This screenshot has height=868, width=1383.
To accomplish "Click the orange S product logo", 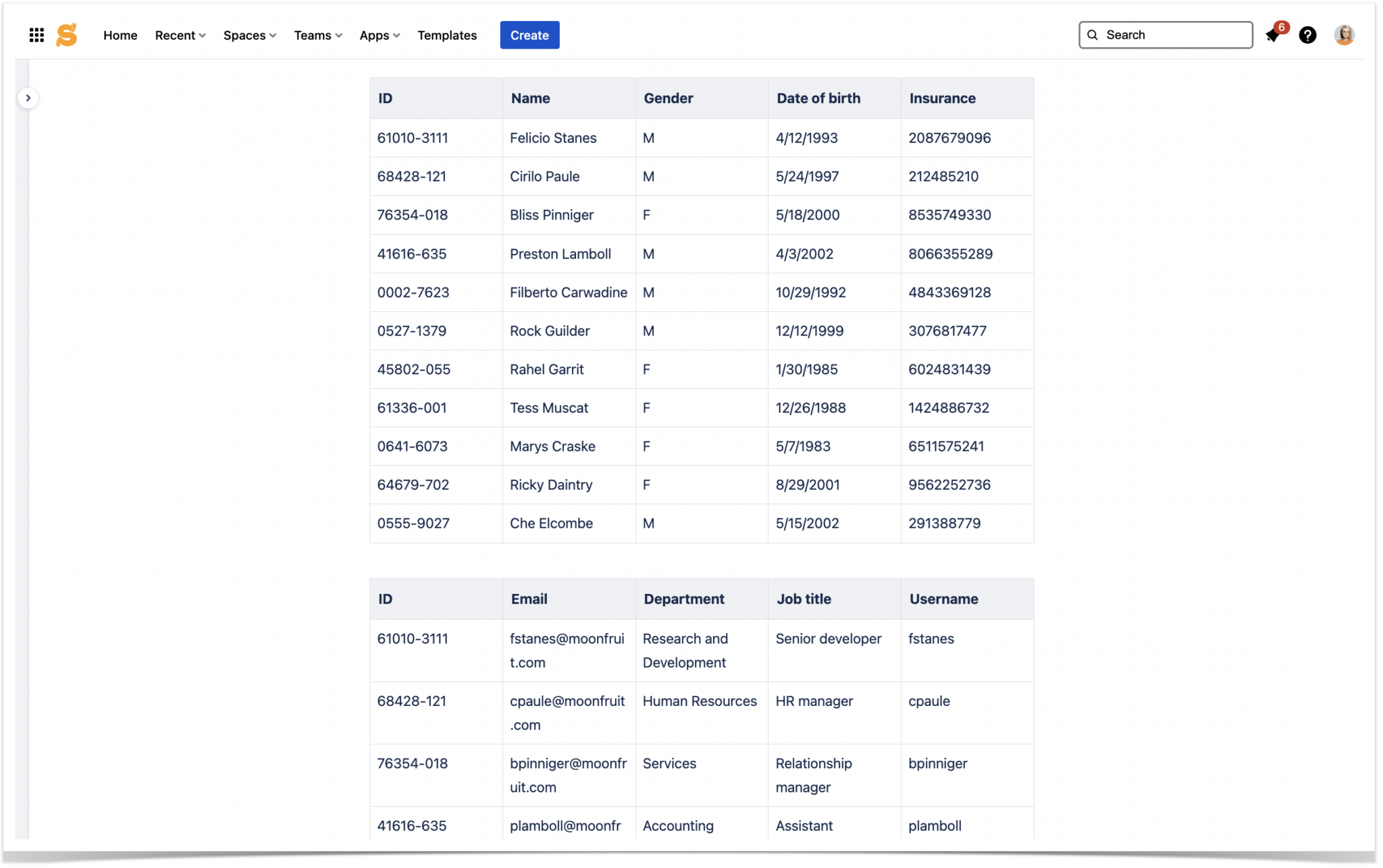I will click(67, 34).
